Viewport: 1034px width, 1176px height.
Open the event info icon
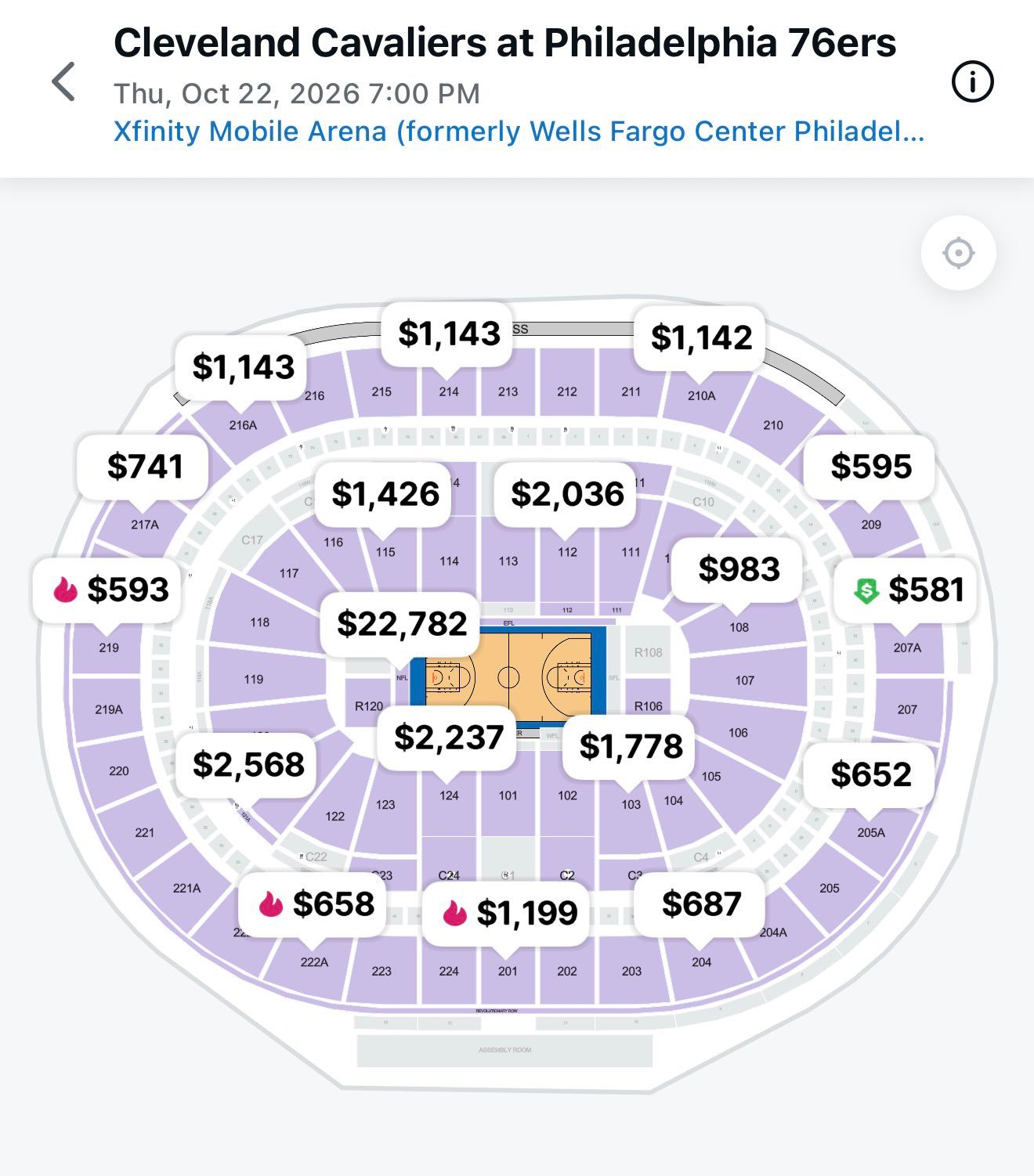[972, 81]
